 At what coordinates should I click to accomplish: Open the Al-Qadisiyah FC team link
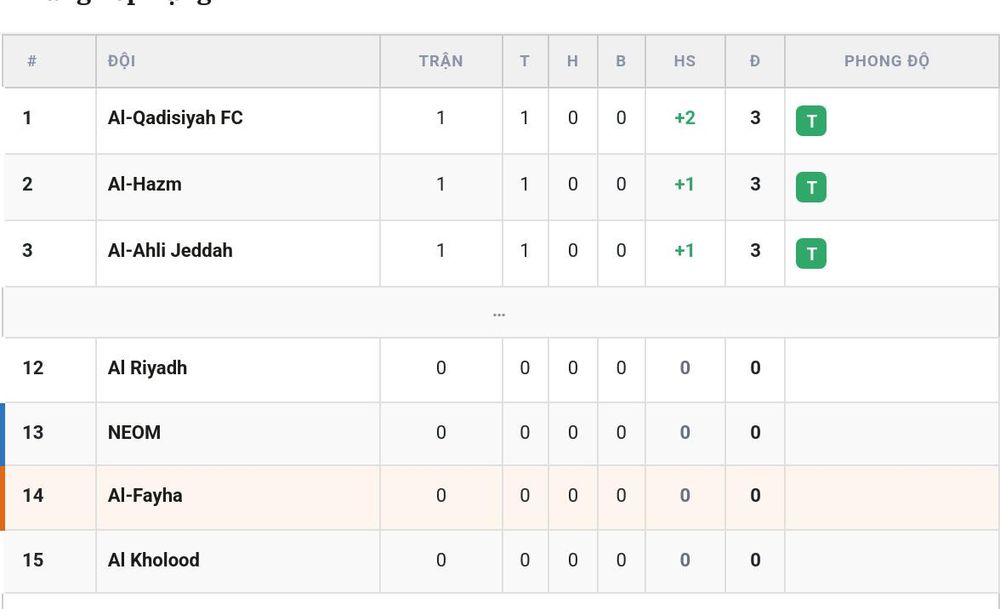pyautogui.click(x=175, y=118)
